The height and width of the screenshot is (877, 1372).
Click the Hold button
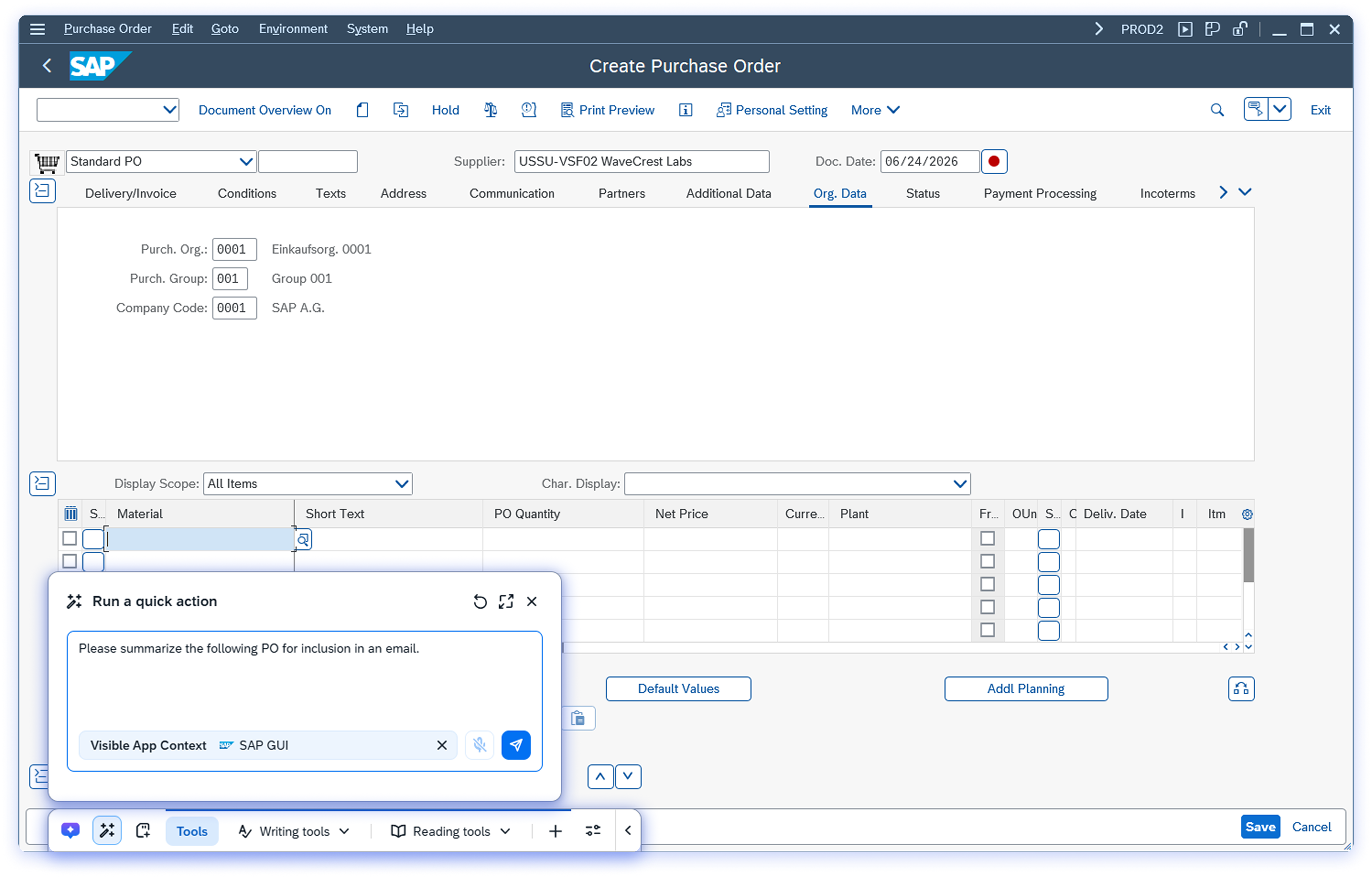445,110
